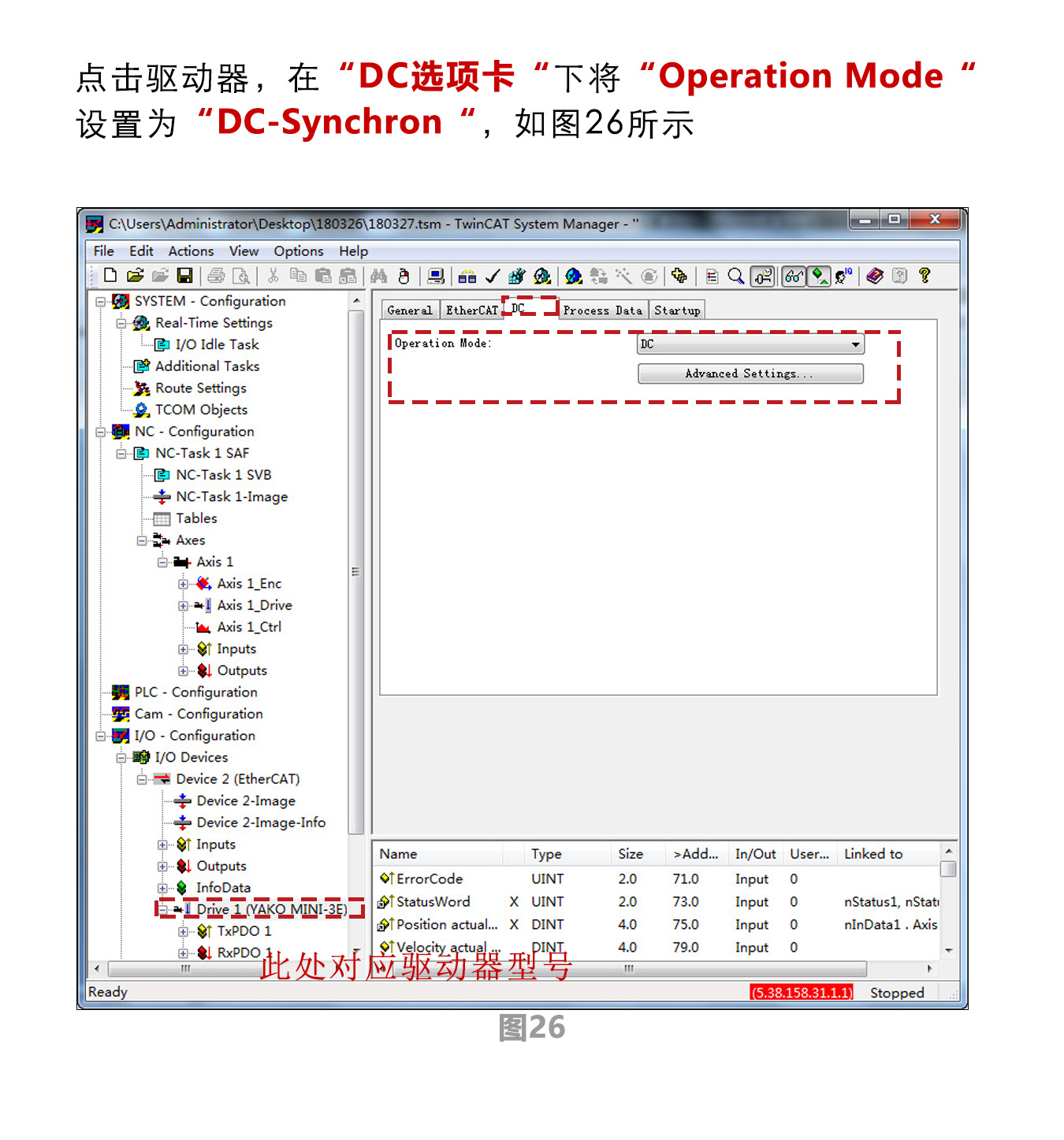The height and width of the screenshot is (1140, 1064).
Task: Toggle the pressed icon right of magnifier
Action: 762,277
